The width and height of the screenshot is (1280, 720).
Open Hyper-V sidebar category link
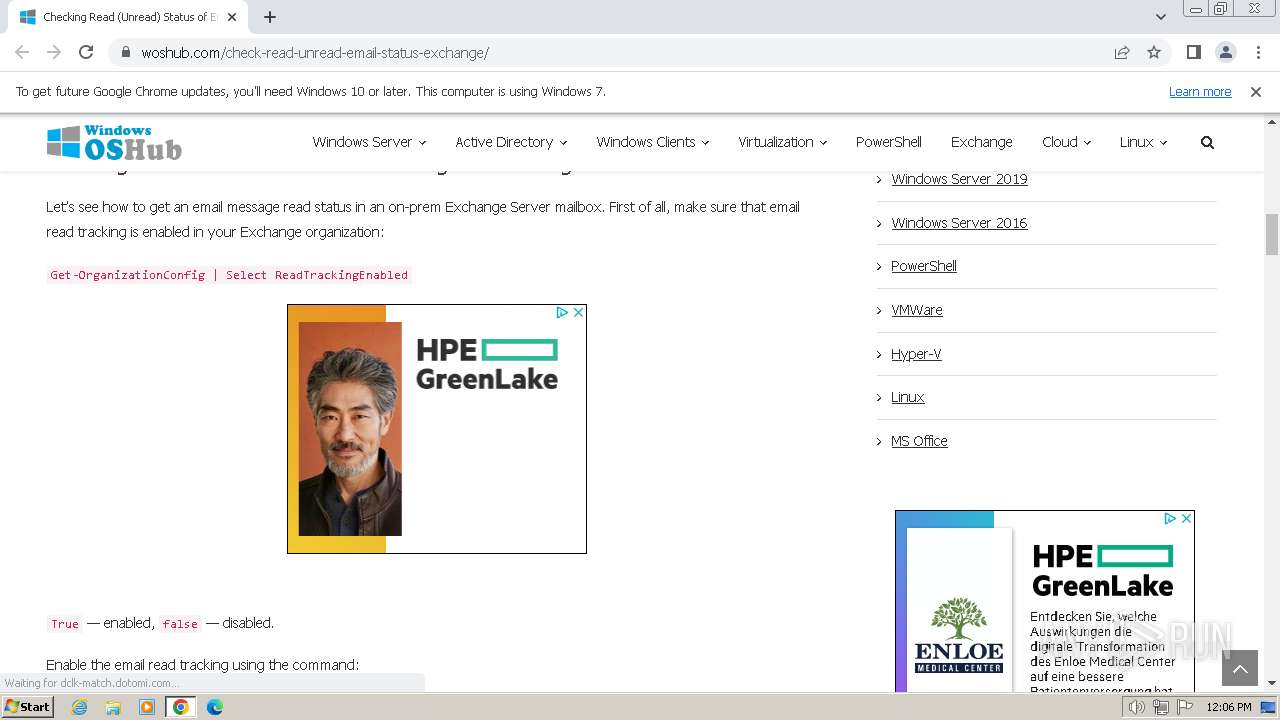coord(916,354)
